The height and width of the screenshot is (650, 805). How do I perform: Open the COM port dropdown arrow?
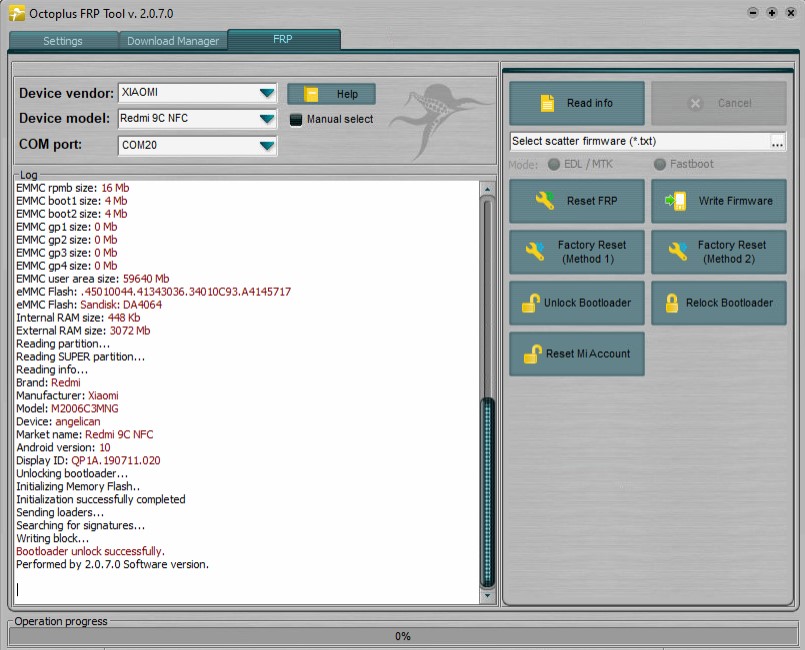click(266, 145)
